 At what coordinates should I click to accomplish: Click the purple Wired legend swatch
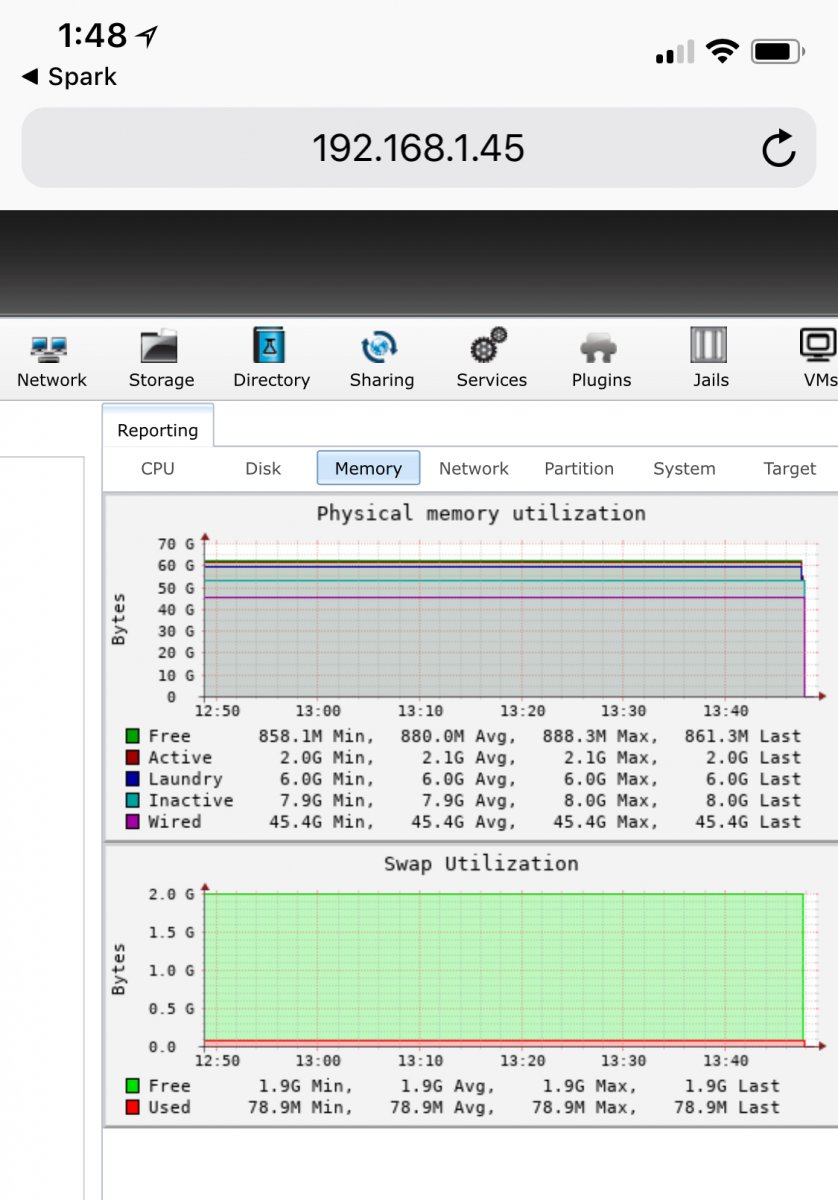132,822
